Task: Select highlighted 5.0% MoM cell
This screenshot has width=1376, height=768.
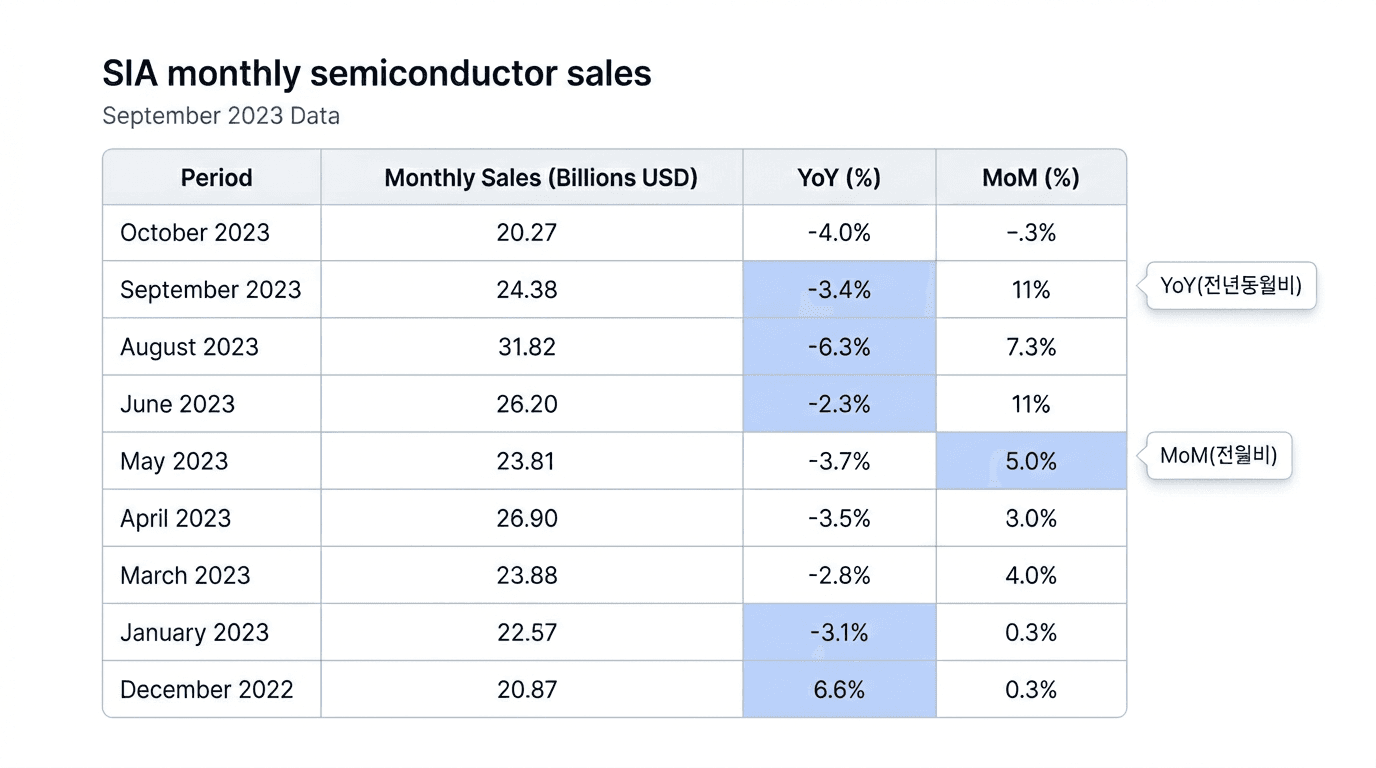Action: pos(1031,461)
